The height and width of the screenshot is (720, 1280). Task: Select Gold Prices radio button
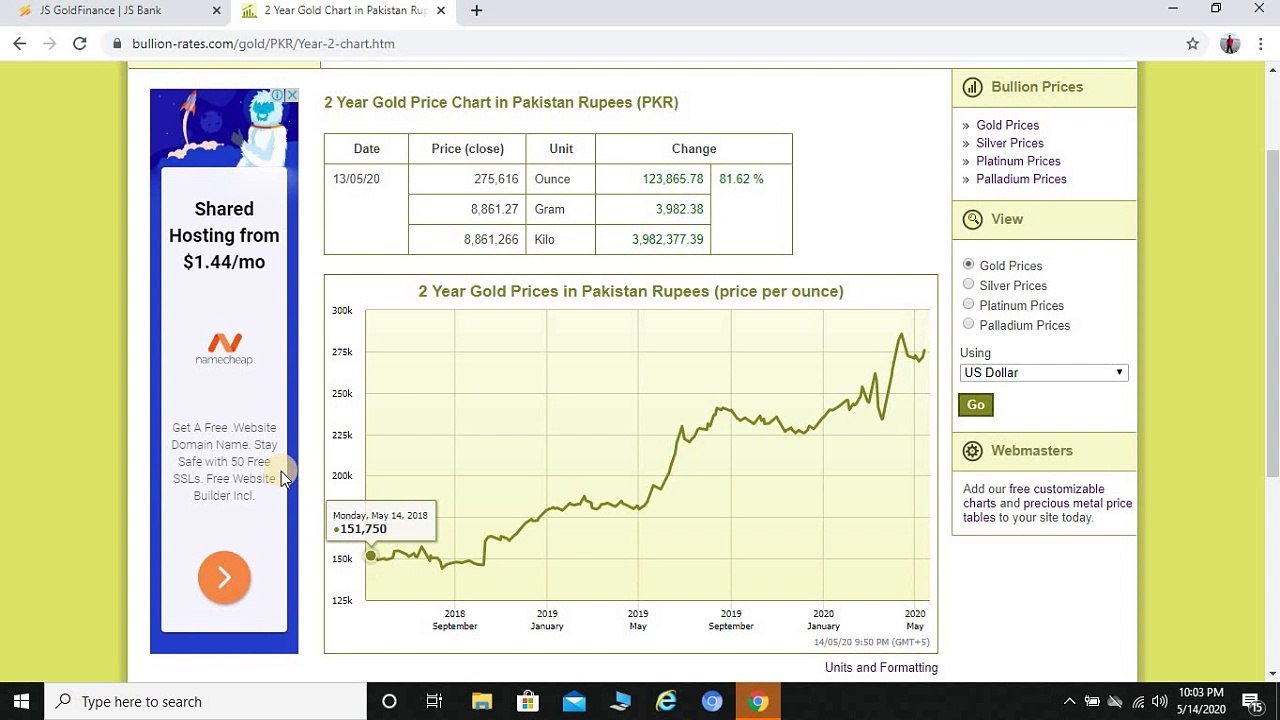tap(968, 265)
